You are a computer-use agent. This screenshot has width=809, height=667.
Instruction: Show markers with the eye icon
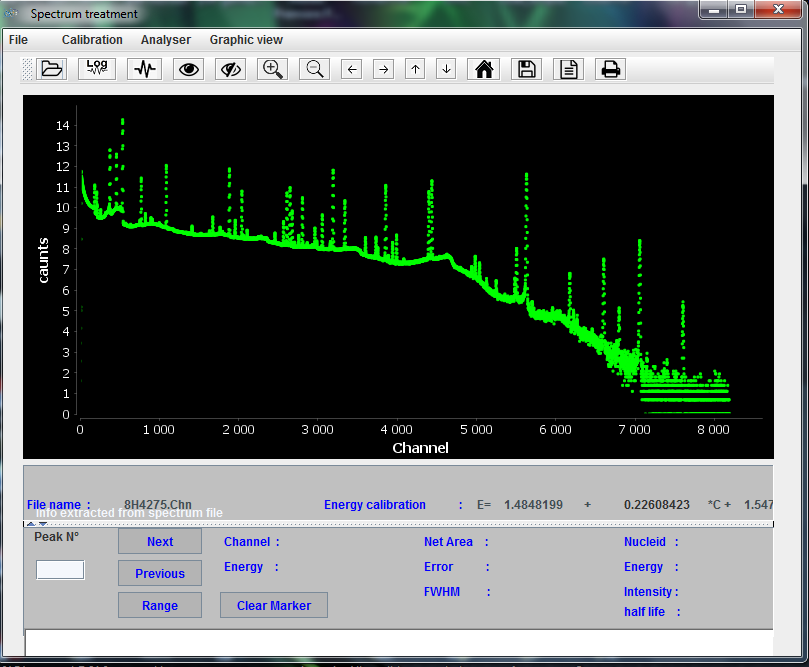click(x=189, y=68)
